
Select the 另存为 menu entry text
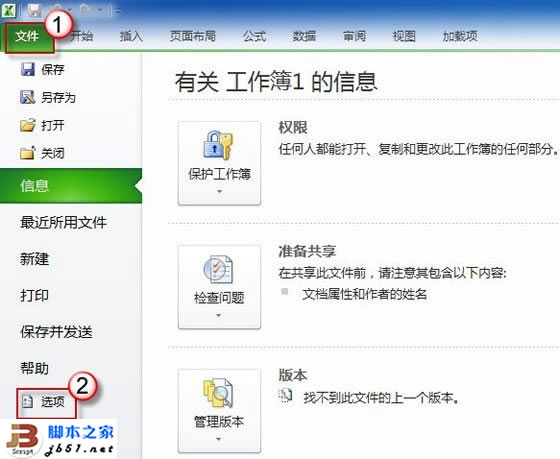pyautogui.click(x=58, y=97)
